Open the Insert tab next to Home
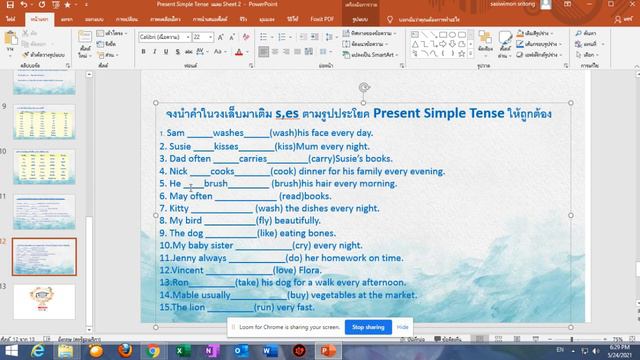Viewport: 640px width, 360px height. [67, 19]
